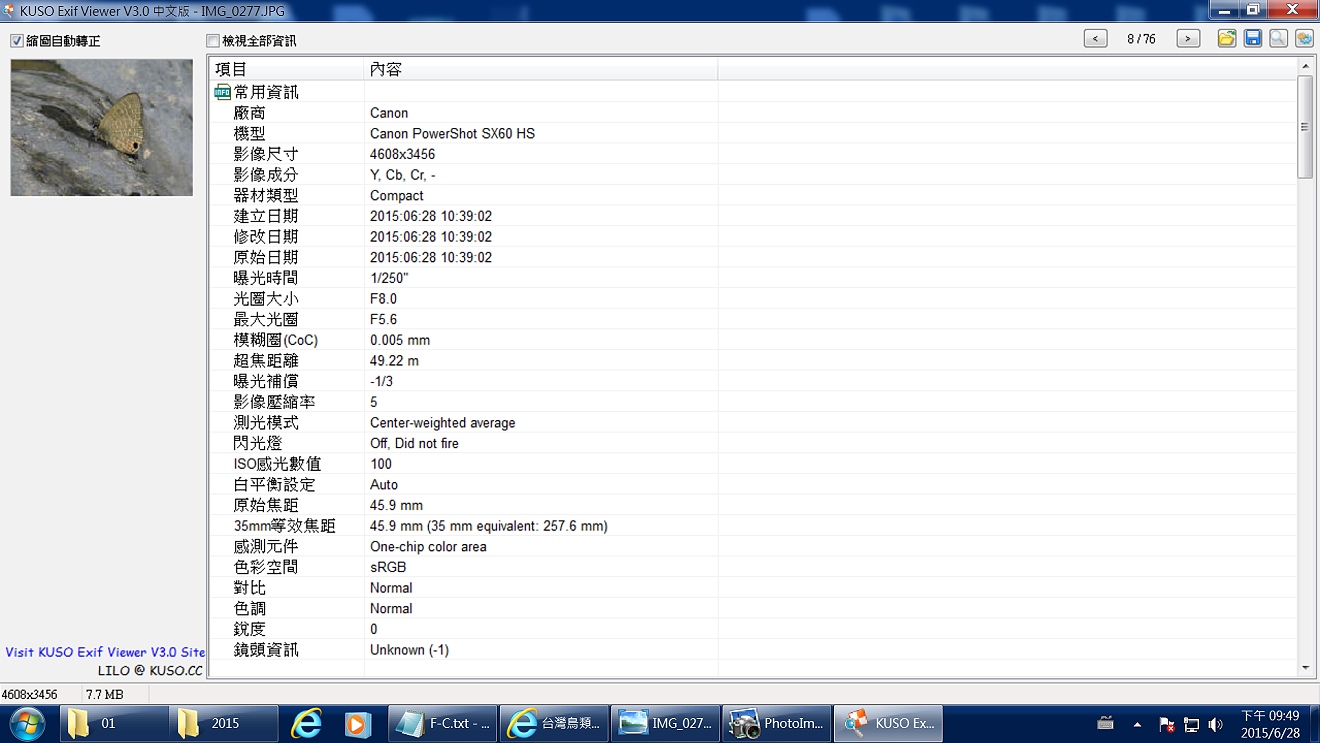This screenshot has width=1320, height=743.
Task: Switch to 台灣鳥類 Internet Explorer window
Action: pos(552,723)
